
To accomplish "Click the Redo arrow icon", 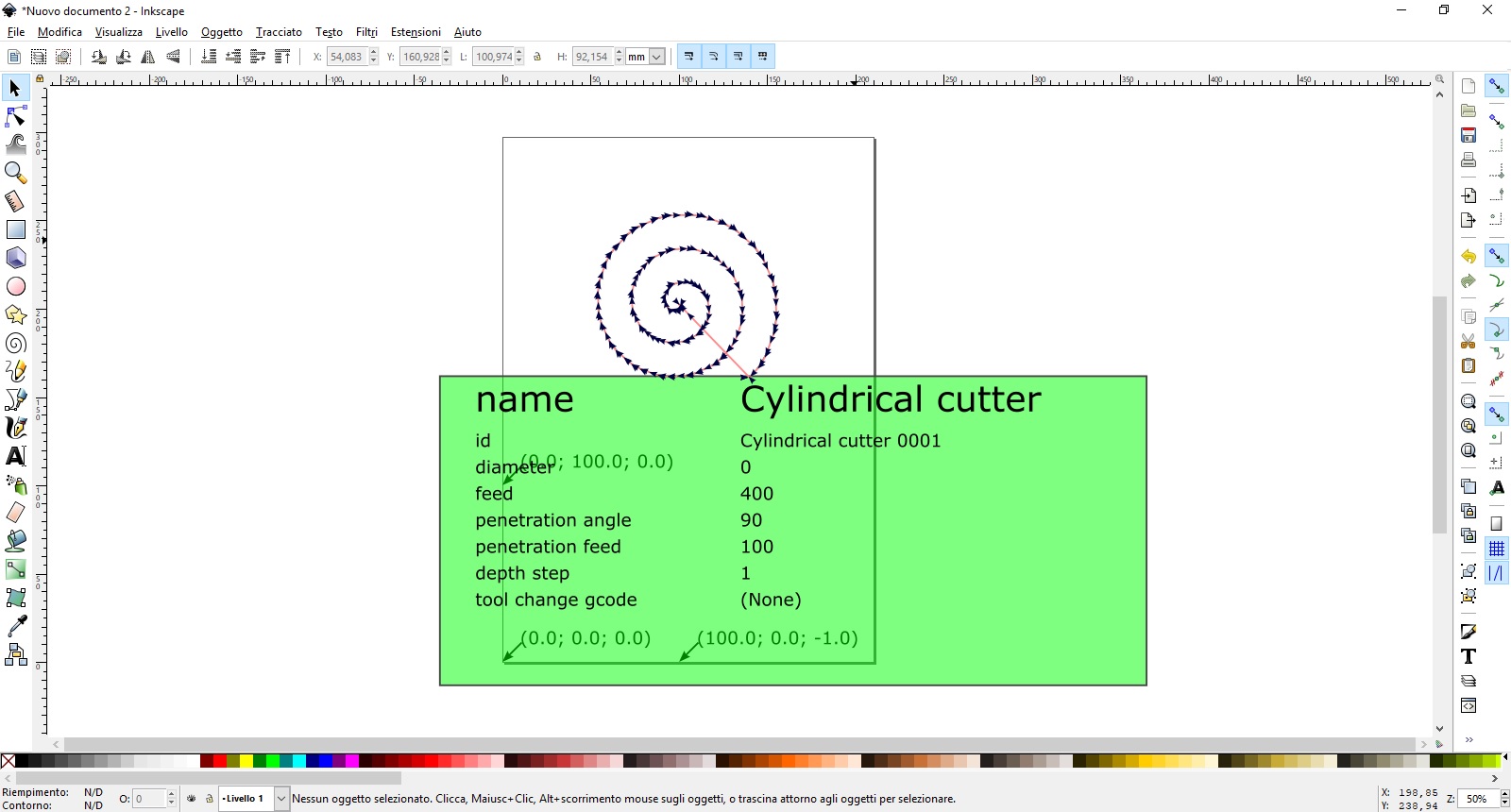I will (x=1468, y=280).
